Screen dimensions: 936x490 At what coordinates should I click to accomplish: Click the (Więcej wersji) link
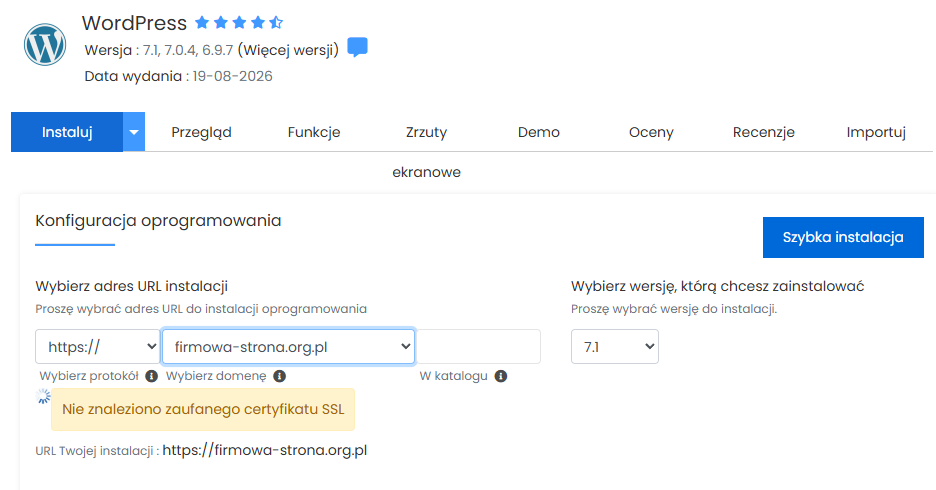[288, 50]
